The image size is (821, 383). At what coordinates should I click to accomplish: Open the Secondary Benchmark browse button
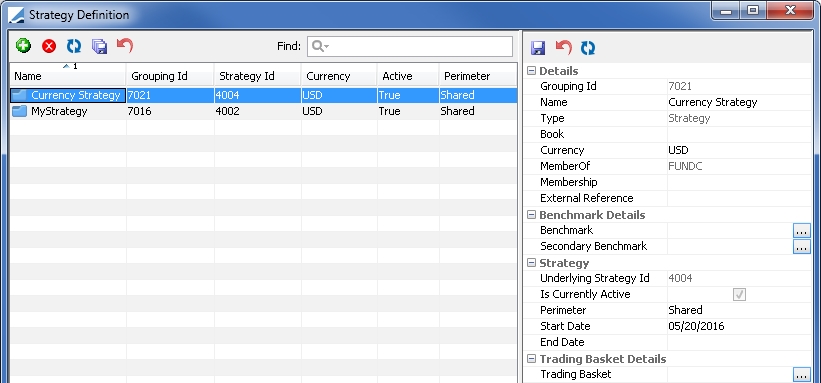tap(802, 246)
